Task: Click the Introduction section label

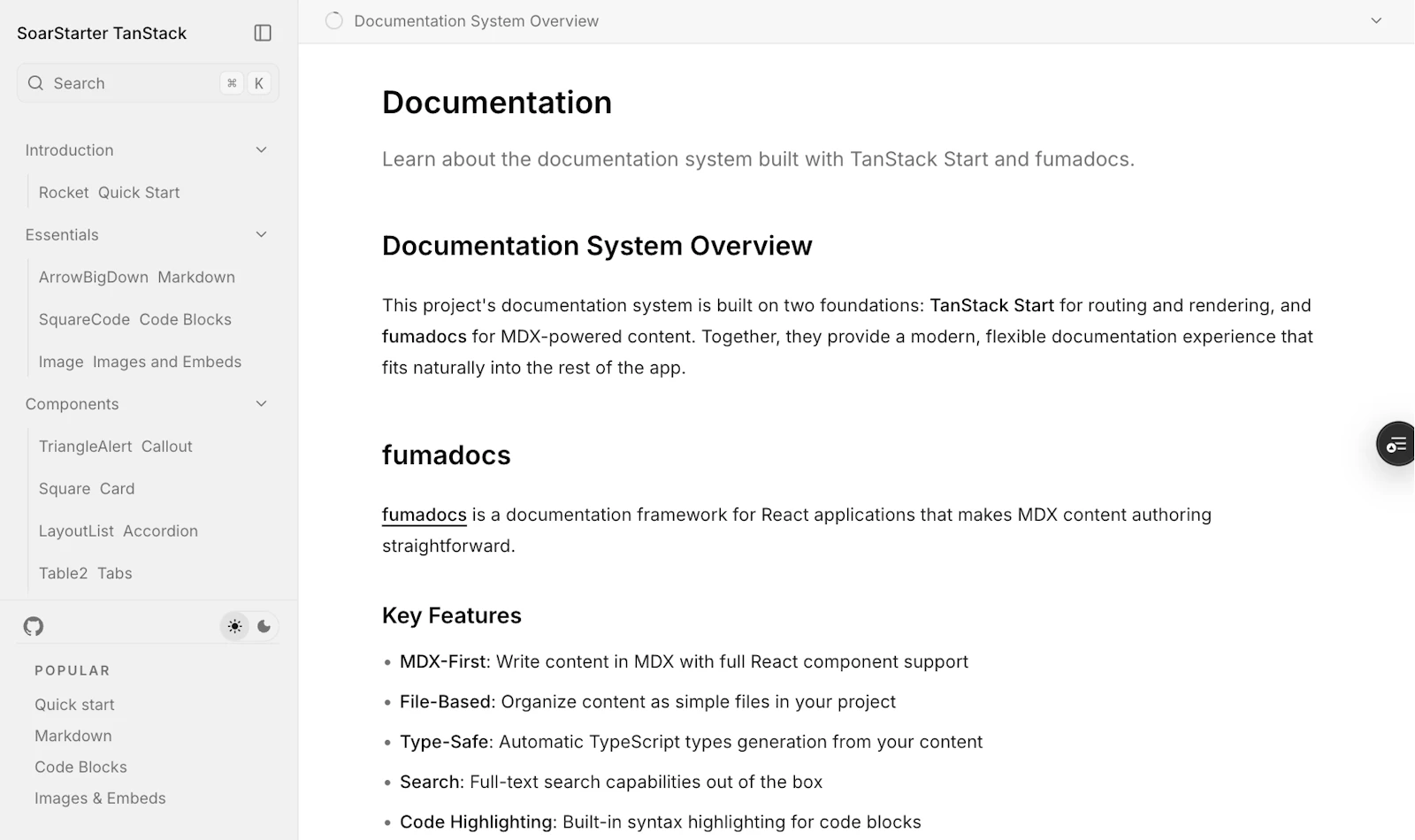Action: pyautogui.click(x=69, y=150)
